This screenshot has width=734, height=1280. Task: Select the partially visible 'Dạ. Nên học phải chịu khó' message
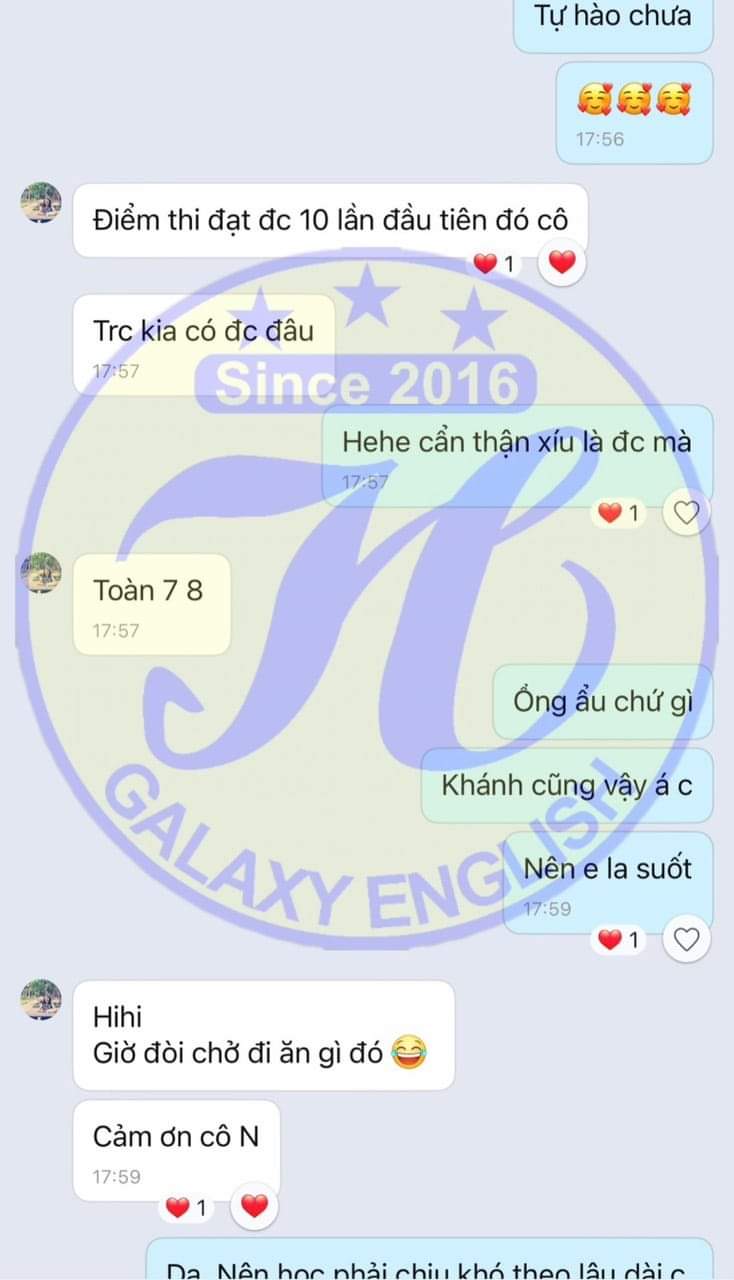[x=430, y=1260]
